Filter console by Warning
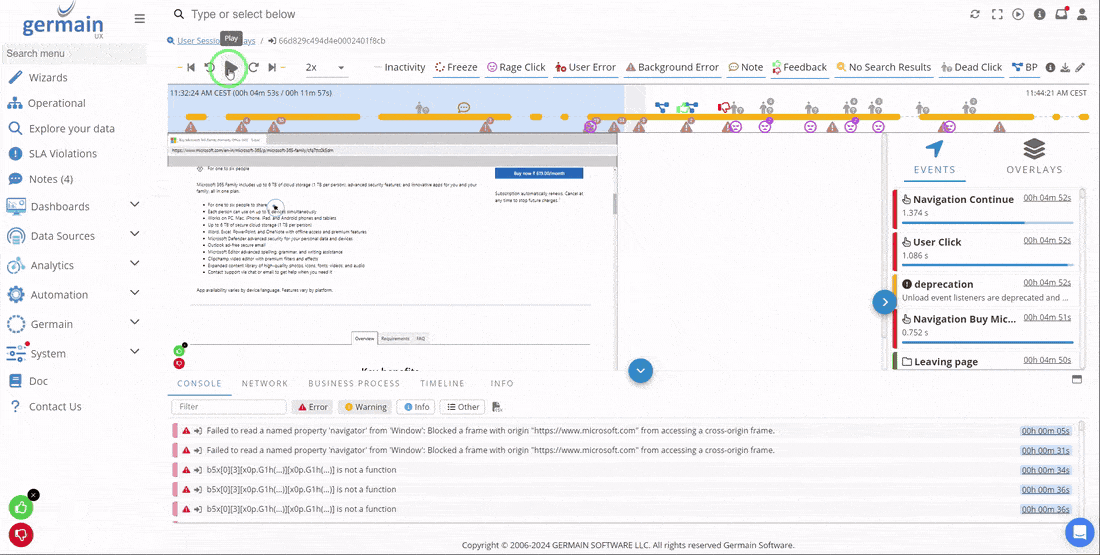Screen dimensions: 1100x555 click(365, 407)
